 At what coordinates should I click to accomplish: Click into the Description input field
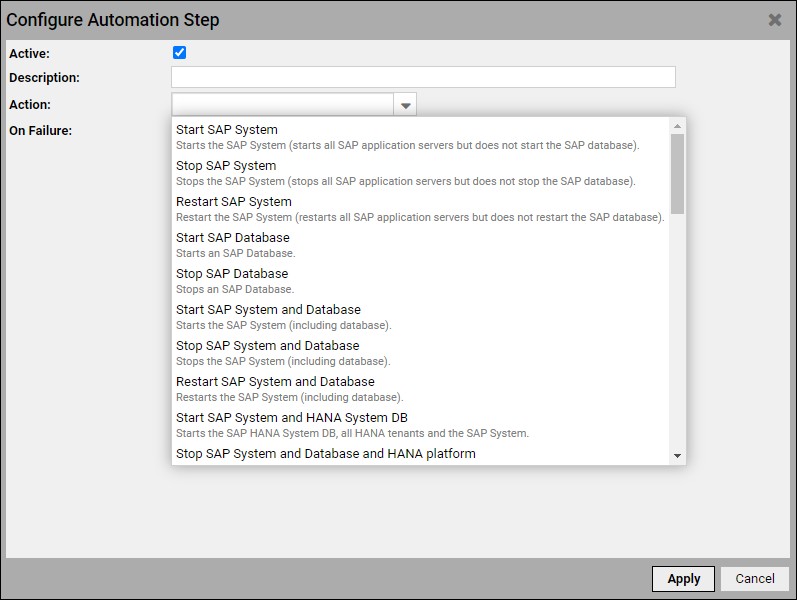pos(423,77)
